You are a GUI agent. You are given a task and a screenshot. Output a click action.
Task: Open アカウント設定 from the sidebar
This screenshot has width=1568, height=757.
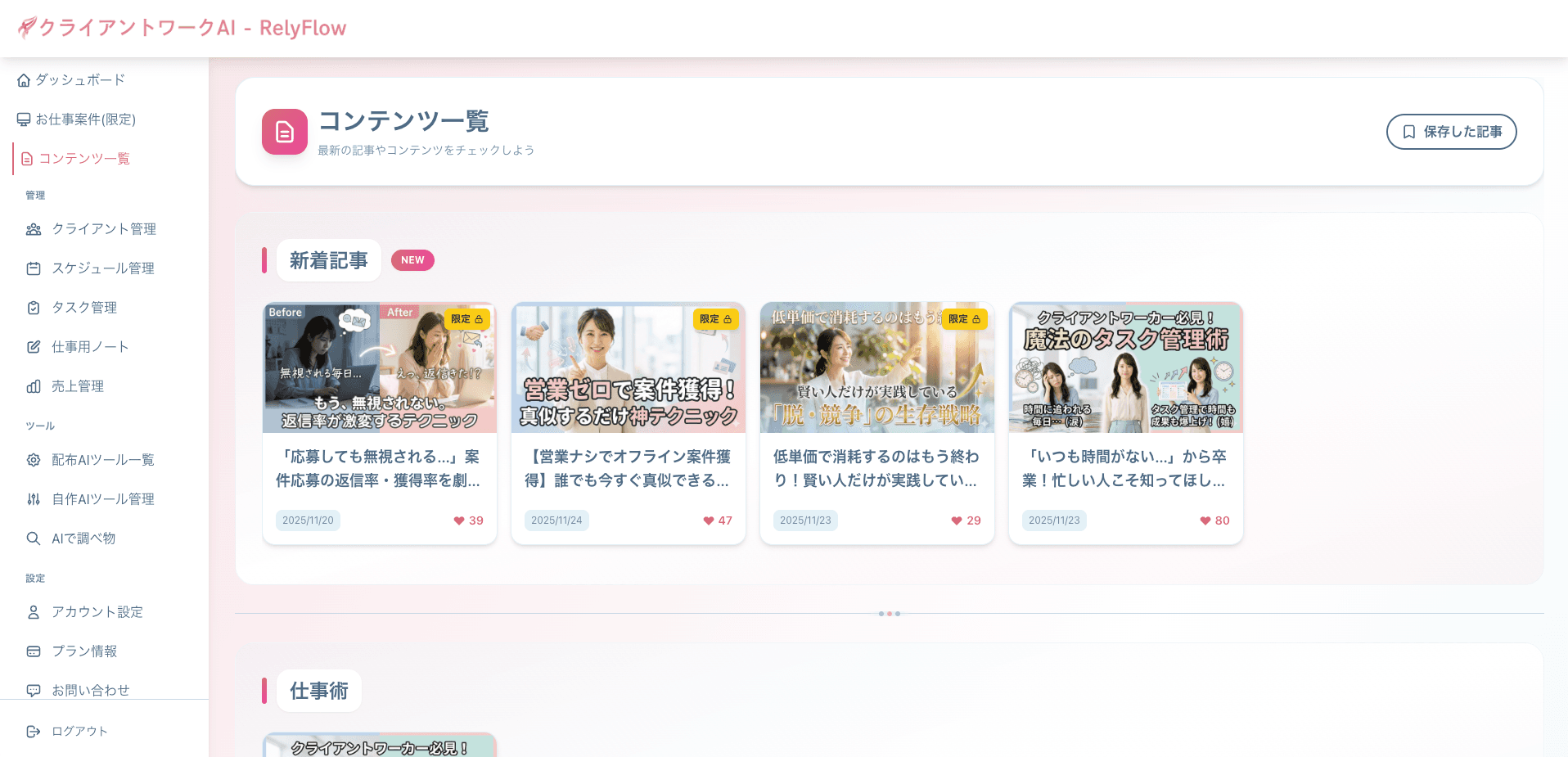(97, 611)
